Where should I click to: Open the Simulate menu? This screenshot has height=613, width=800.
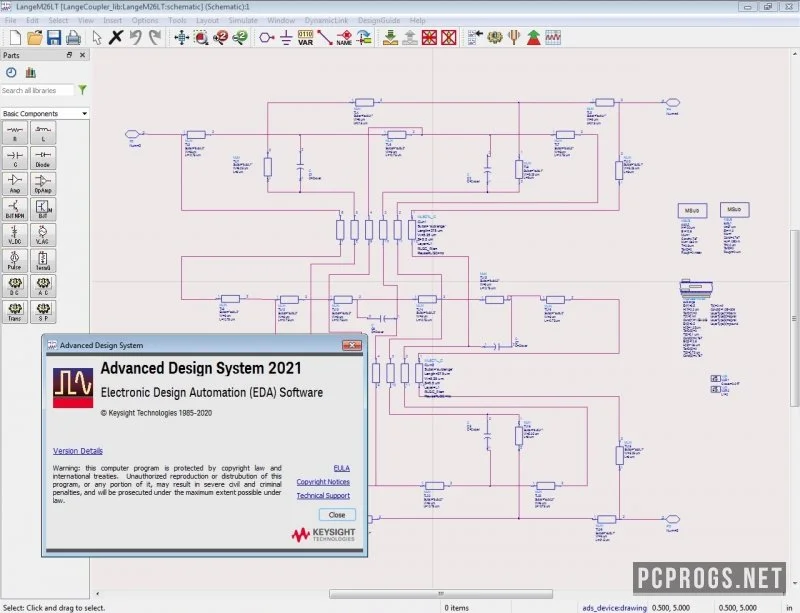(243, 20)
